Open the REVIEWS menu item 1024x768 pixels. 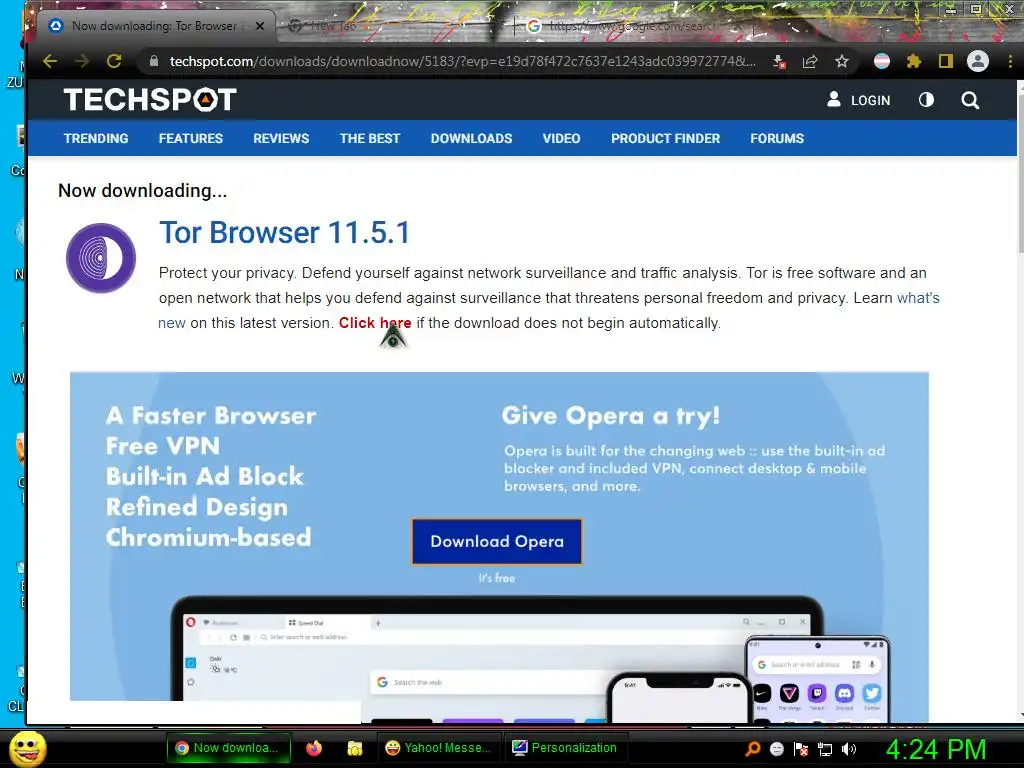coord(281,138)
